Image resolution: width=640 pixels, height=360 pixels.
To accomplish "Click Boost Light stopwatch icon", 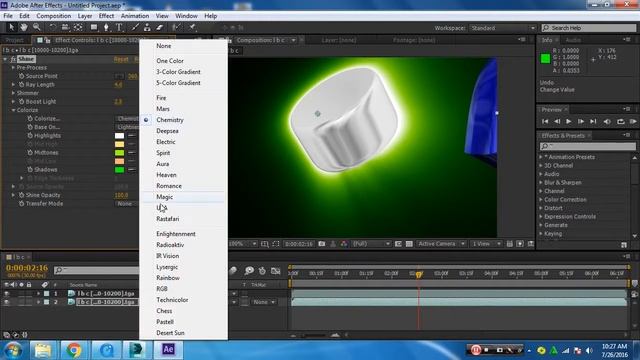I will click(21, 102).
